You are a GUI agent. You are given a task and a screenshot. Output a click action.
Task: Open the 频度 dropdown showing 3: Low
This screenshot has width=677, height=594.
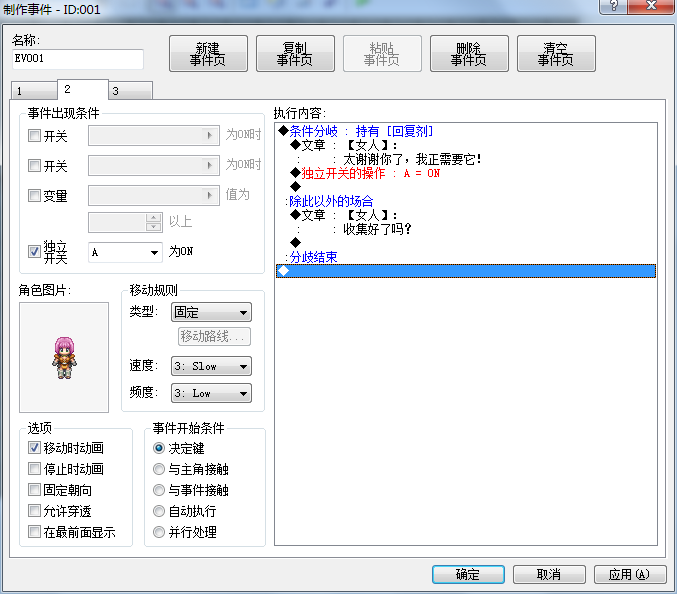click(211, 393)
